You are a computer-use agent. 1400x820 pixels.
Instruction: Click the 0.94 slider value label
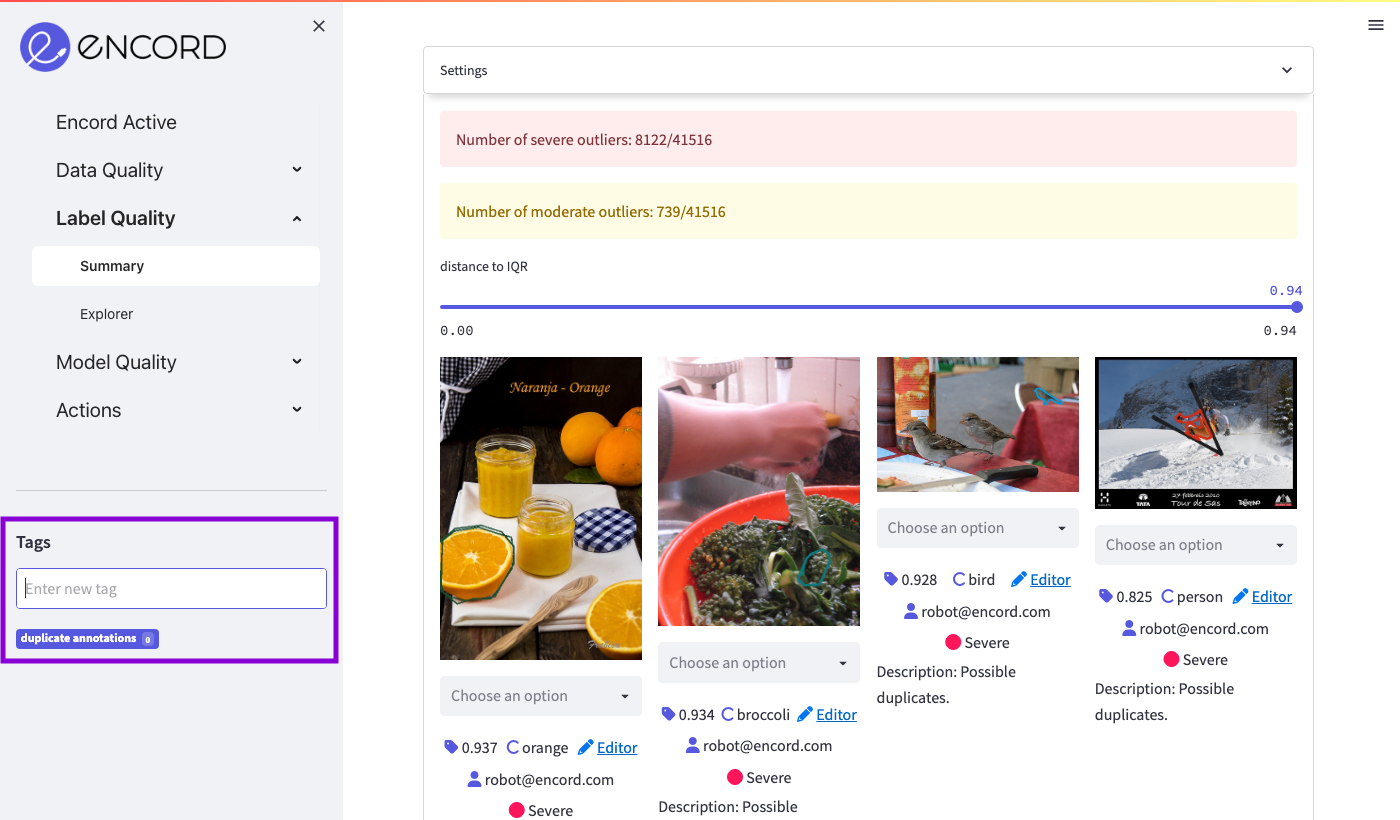click(1286, 290)
